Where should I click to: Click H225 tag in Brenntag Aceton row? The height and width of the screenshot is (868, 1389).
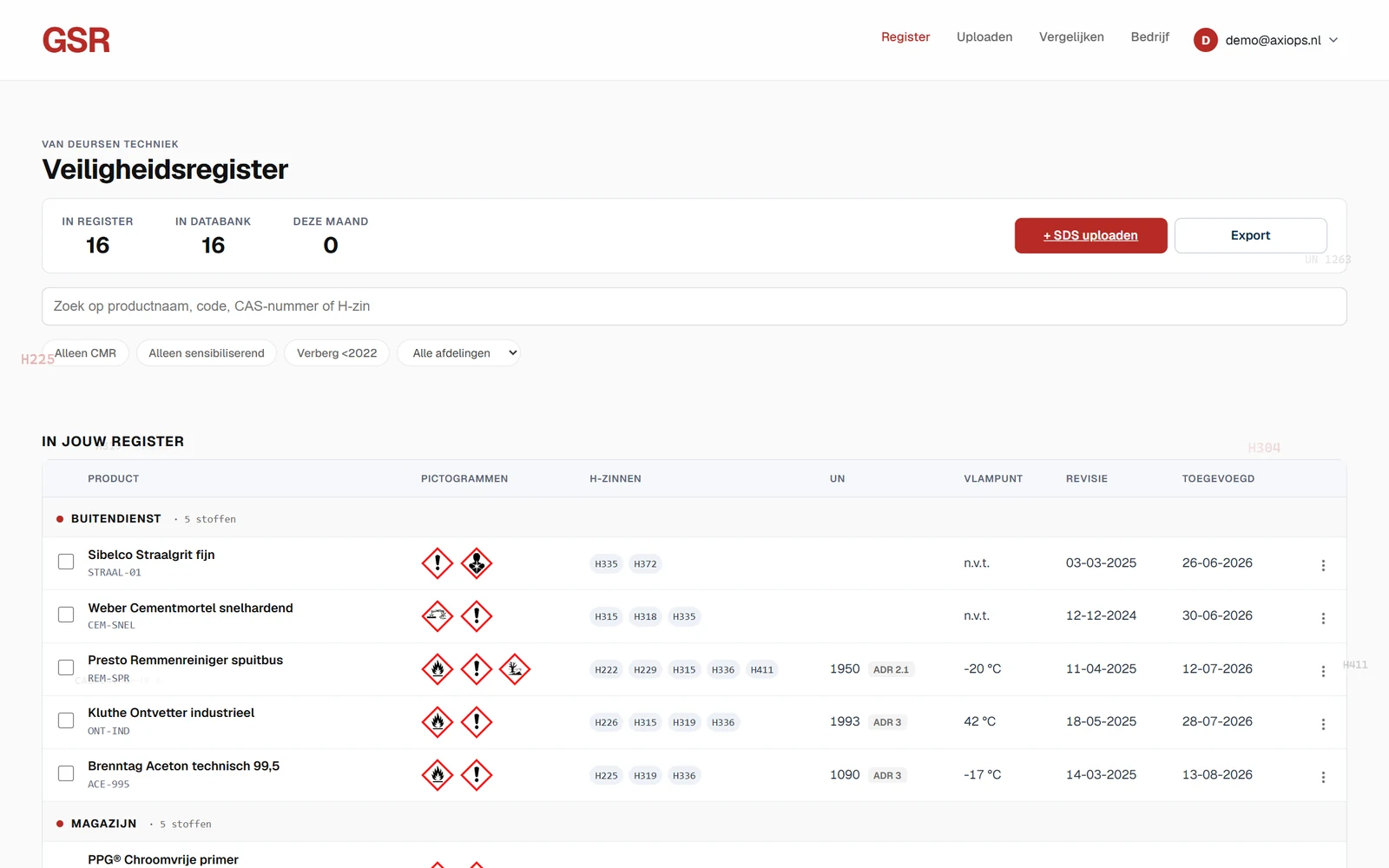(x=606, y=776)
